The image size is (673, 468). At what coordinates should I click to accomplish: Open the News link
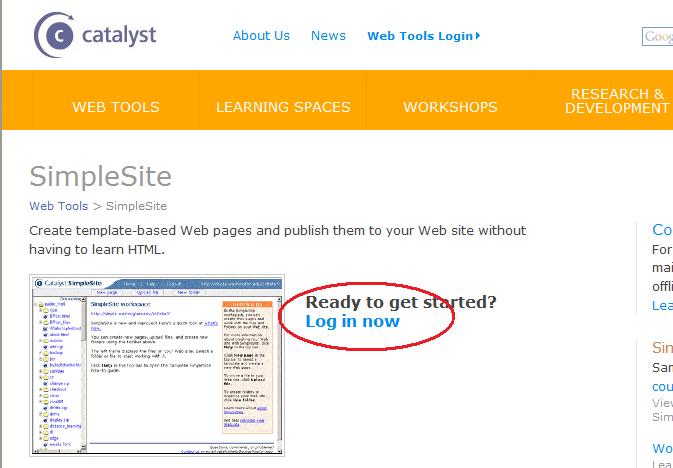pos(328,36)
